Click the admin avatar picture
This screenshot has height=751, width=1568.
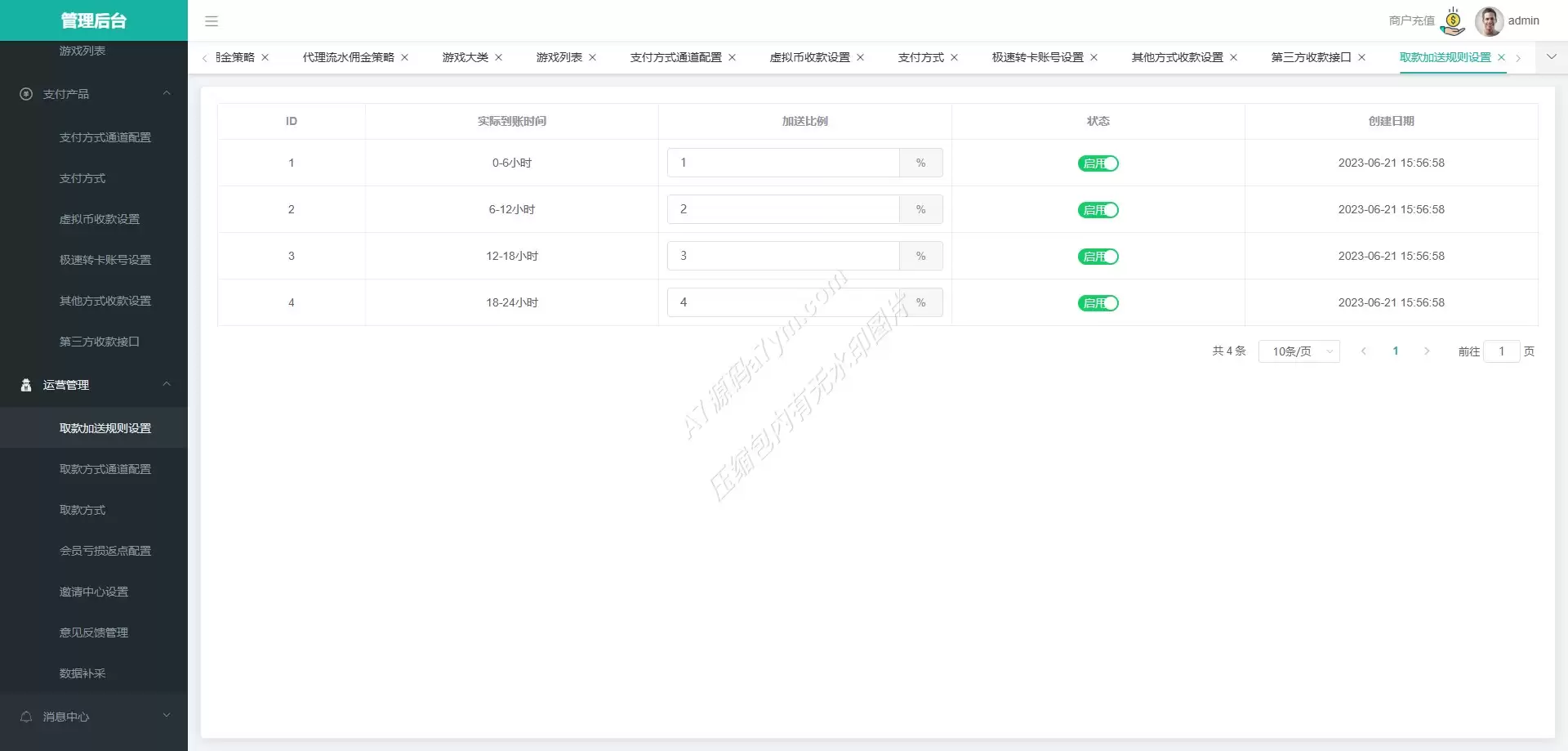coord(1489,21)
